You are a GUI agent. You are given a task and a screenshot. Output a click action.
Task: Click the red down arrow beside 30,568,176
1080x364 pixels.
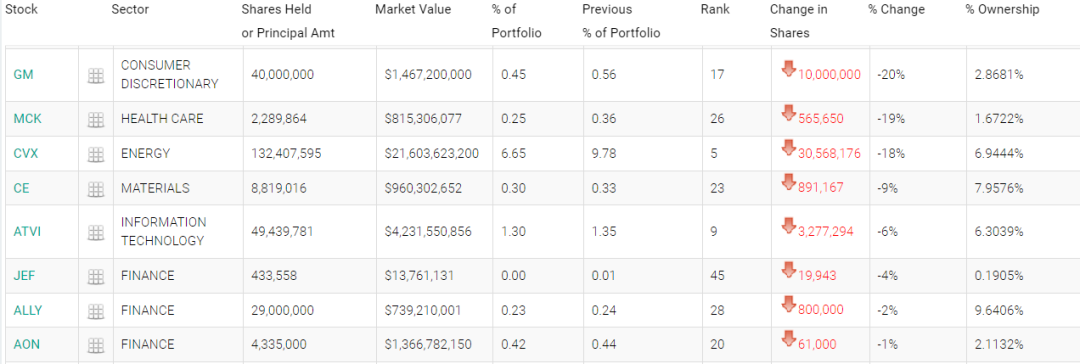point(789,148)
